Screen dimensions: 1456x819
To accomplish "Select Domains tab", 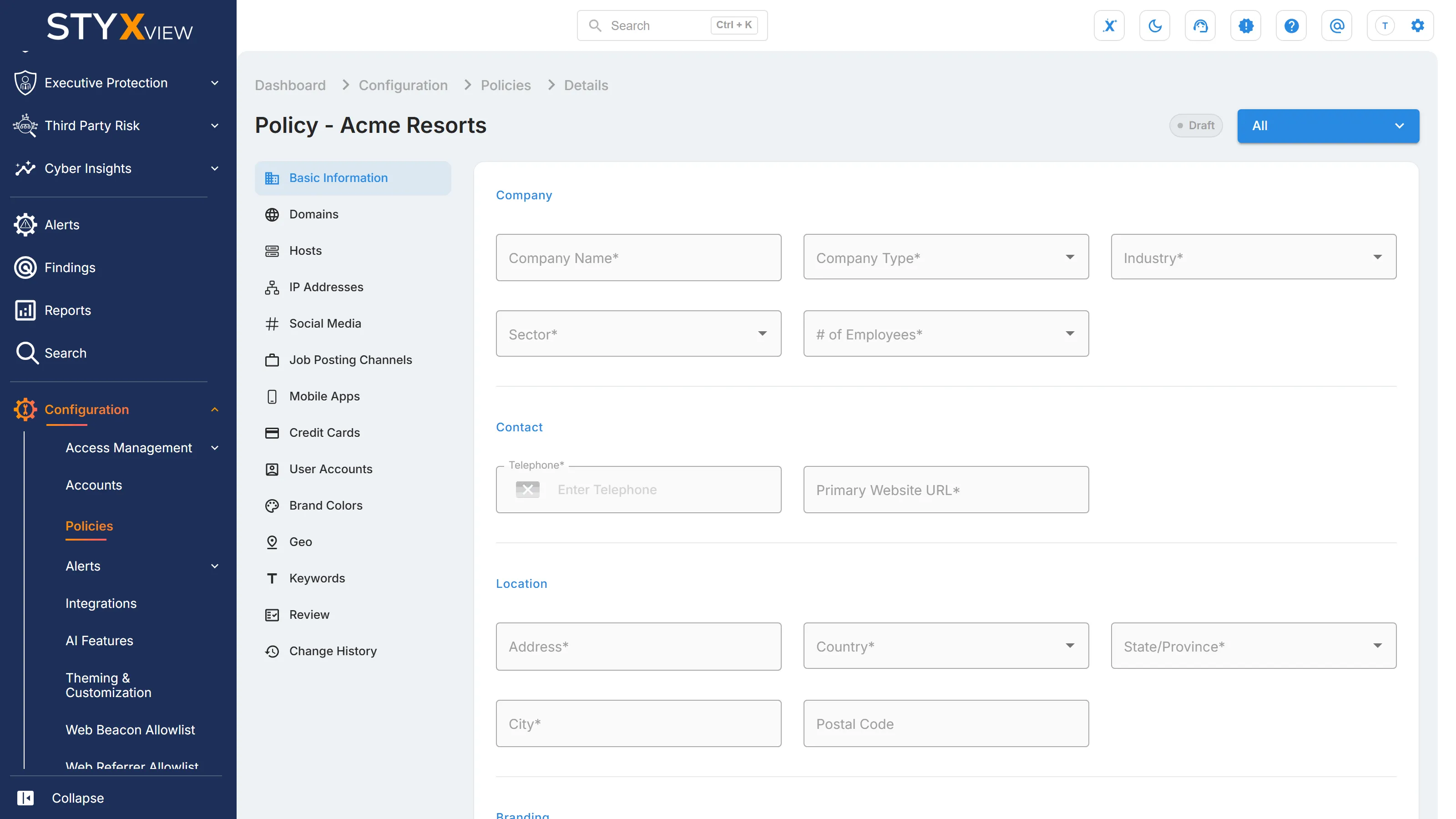I will tap(353, 214).
